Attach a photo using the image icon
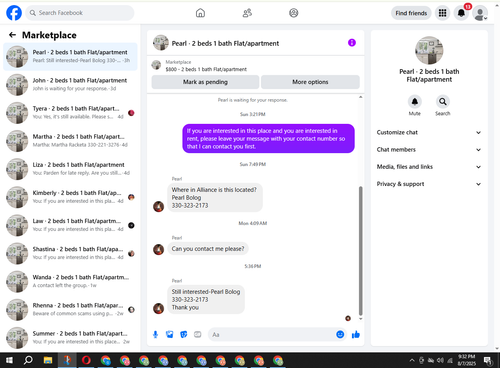Screen dimensions: 500x368 click(170, 334)
